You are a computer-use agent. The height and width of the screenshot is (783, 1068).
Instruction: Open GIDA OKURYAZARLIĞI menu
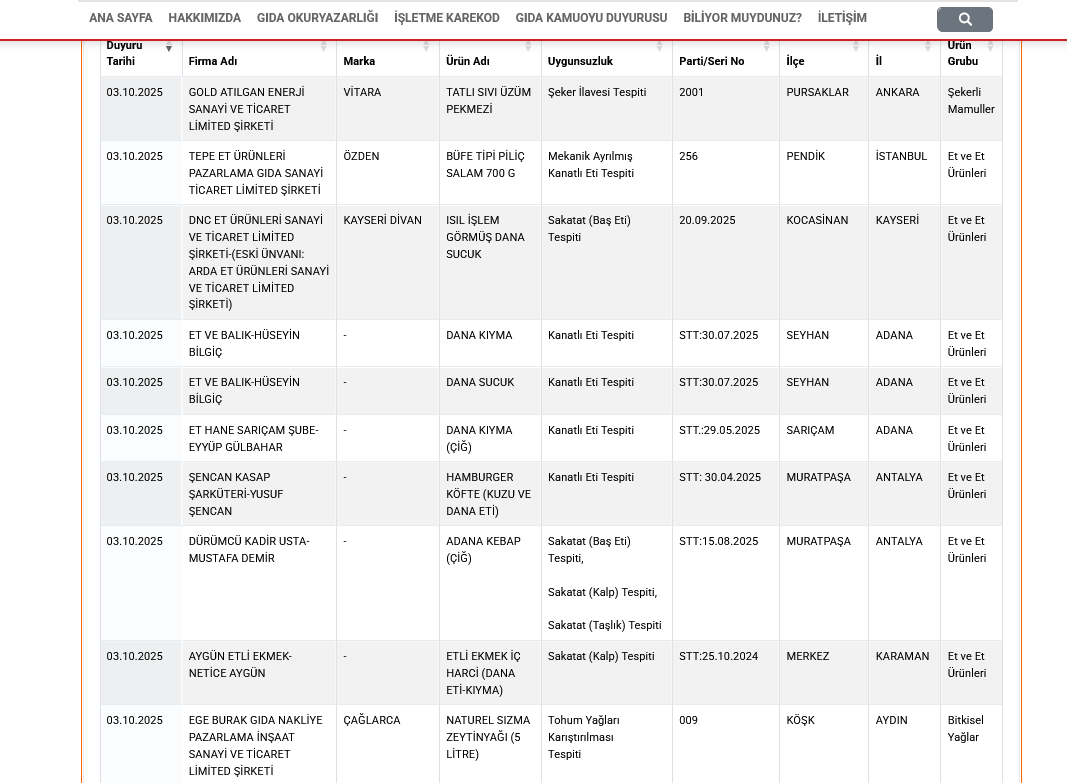coord(317,18)
